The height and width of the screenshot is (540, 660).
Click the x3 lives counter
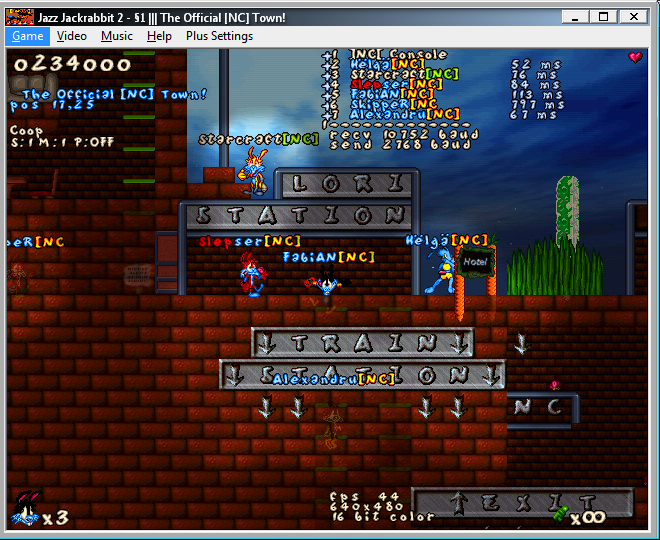(x=56, y=518)
